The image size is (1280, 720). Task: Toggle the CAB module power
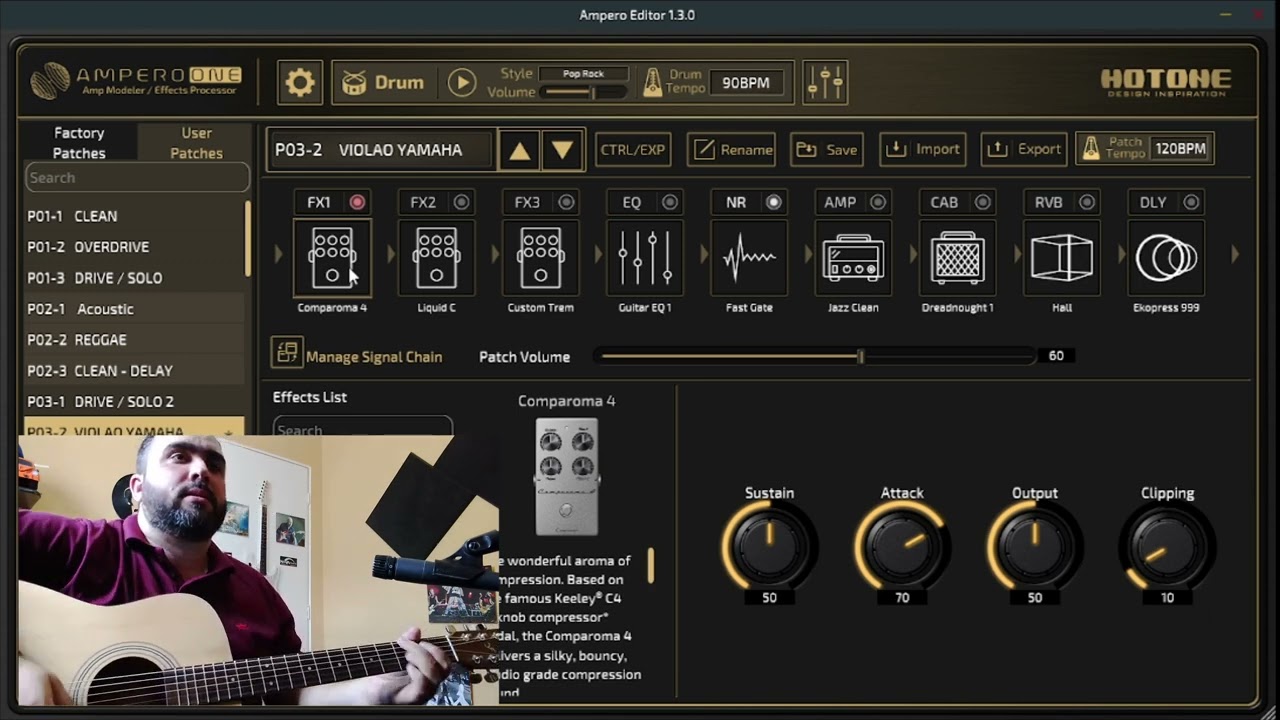[983, 202]
